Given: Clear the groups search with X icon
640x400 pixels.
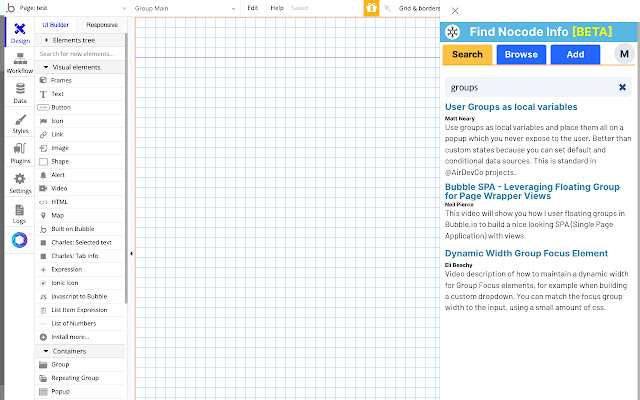Looking at the screenshot, I should pos(622,87).
